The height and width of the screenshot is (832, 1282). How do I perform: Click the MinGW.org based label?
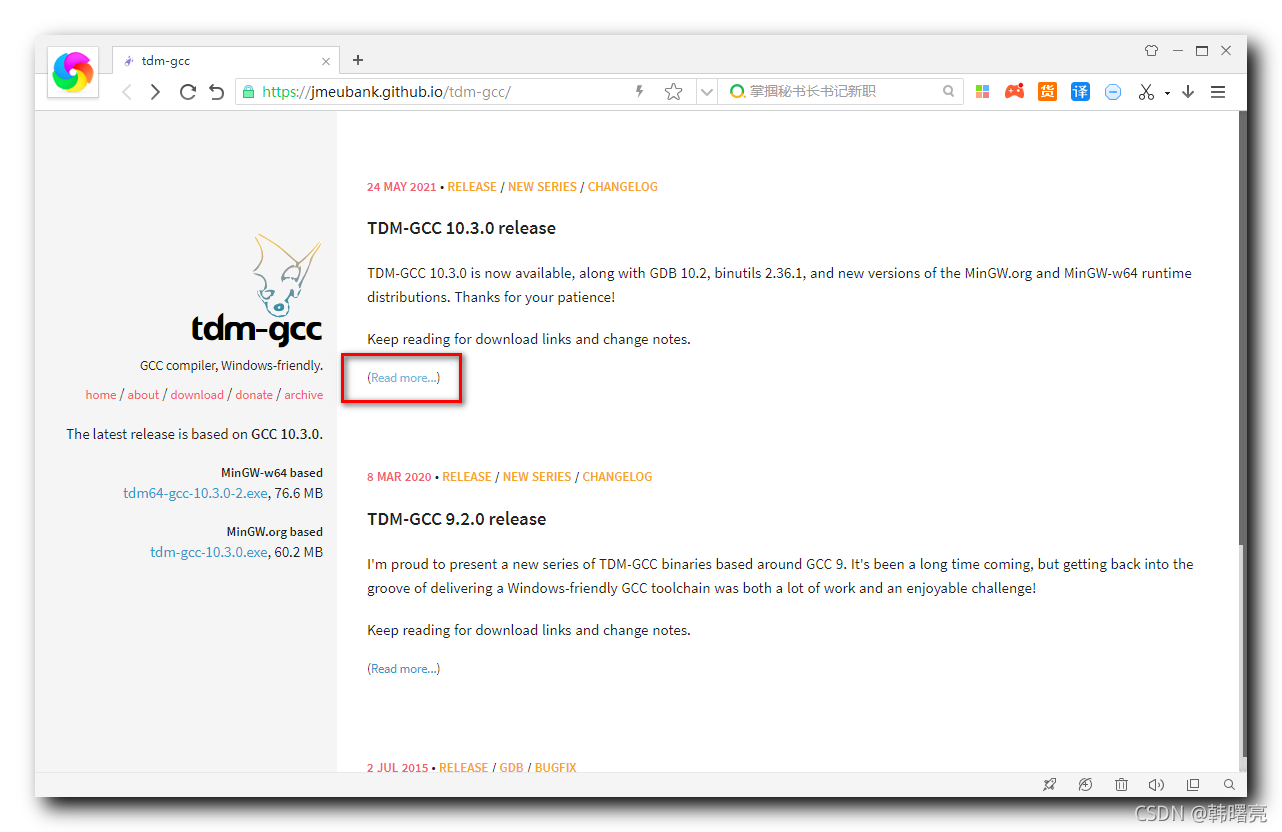pyautogui.click(x=275, y=532)
